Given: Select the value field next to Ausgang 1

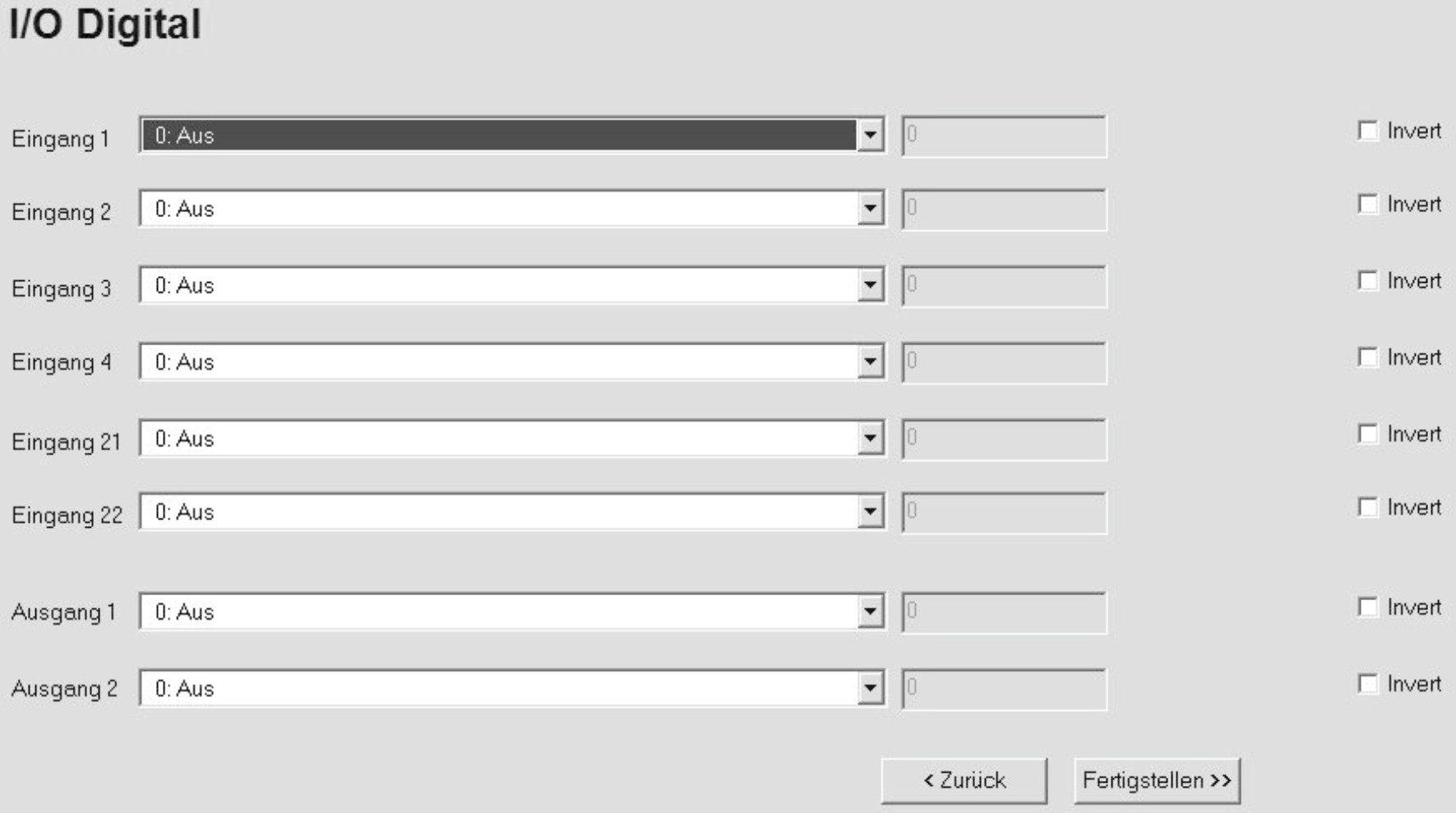Looking at the screenshot, I should 1004,612.
